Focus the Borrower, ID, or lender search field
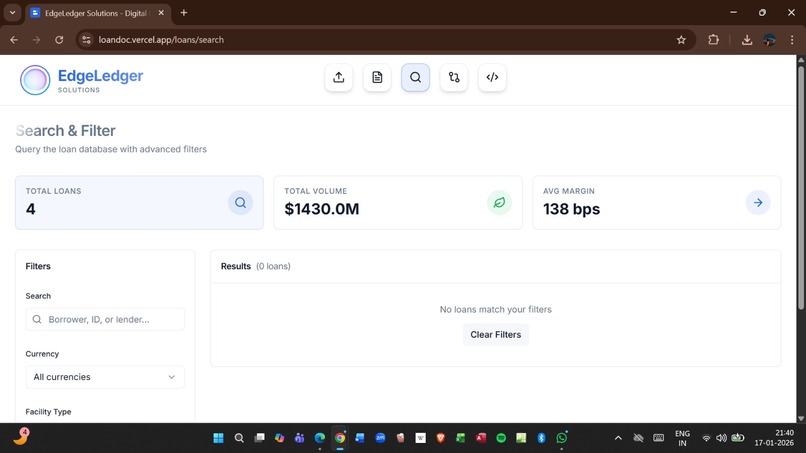This screenshot has height=453, width=806. click(x=105, y=319)
